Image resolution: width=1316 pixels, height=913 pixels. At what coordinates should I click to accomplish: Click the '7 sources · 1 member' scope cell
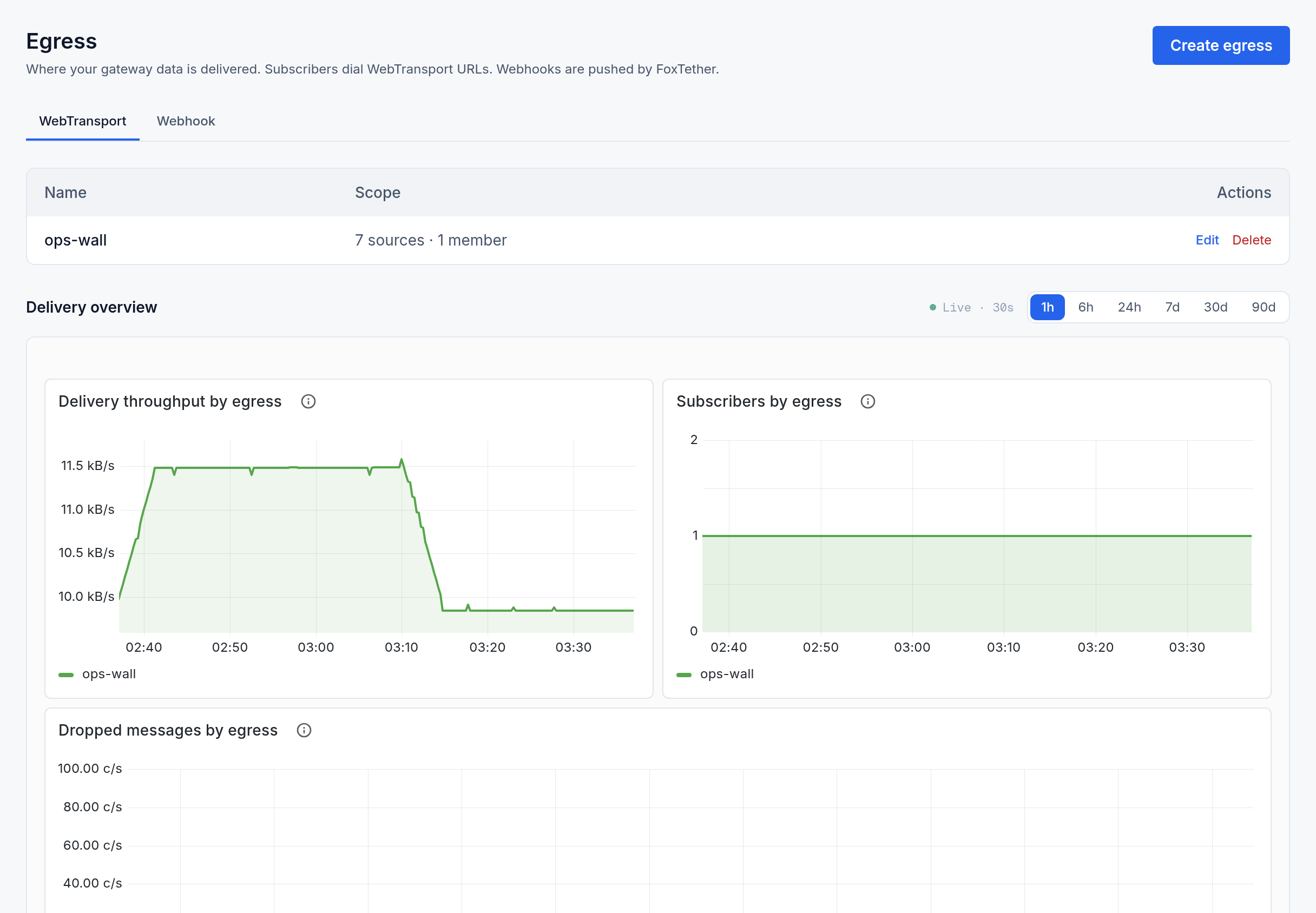click(430, 240)
